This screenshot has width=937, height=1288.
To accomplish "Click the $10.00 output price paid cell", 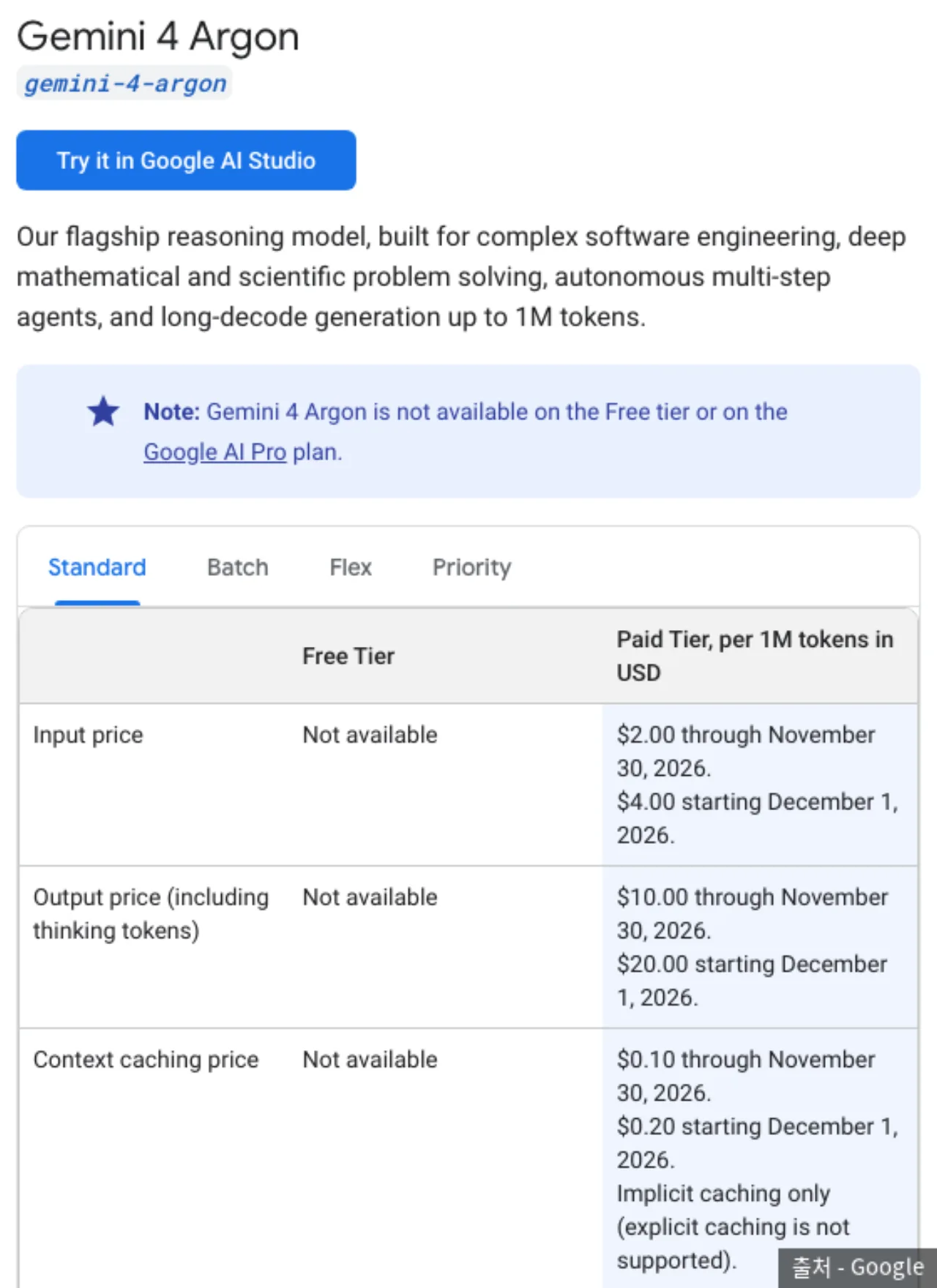I will [760, 947].
